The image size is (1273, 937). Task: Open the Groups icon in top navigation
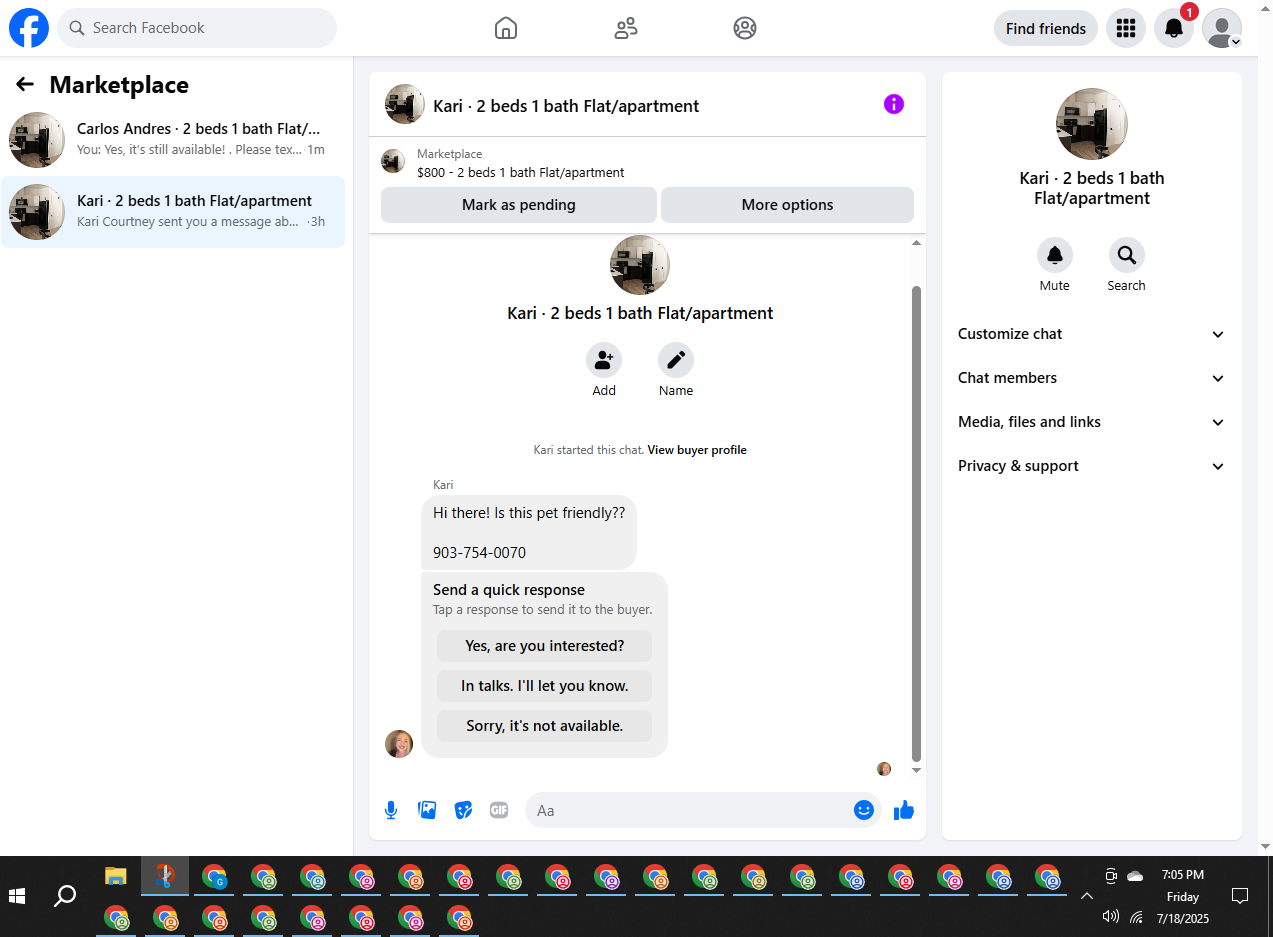click(x=745, y=28)
